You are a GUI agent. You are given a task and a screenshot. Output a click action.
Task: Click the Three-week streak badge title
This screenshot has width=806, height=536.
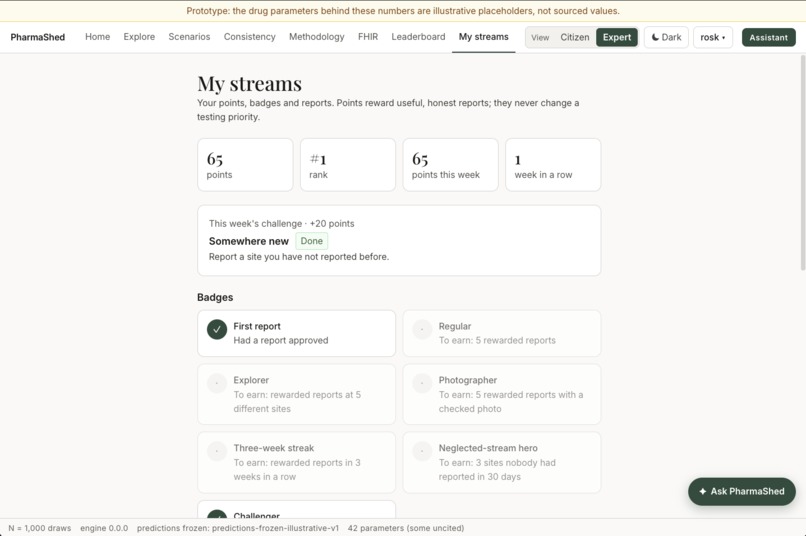[x=273, y=448]
